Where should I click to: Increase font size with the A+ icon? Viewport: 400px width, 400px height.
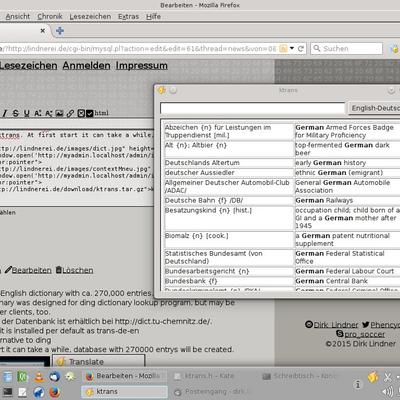[x=38, y=113]
